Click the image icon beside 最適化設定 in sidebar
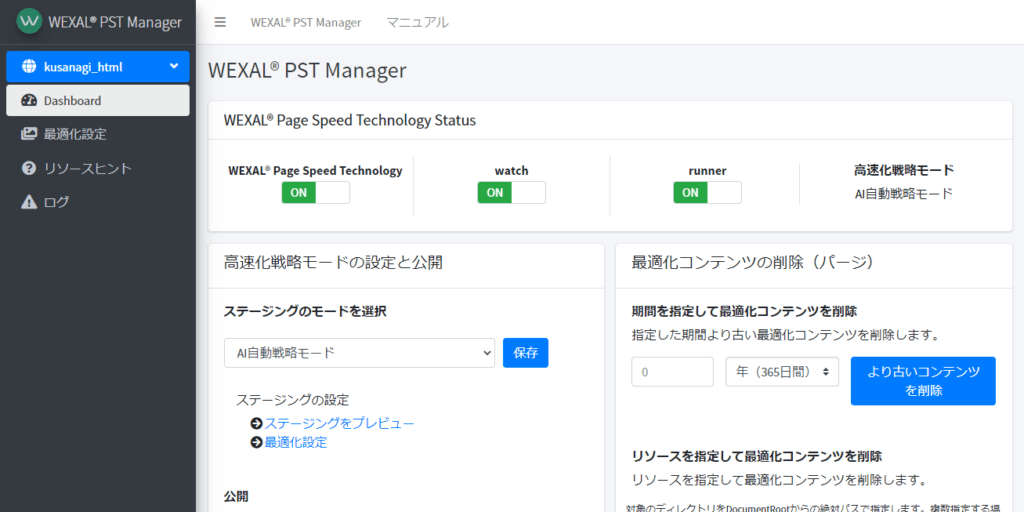 29,135
